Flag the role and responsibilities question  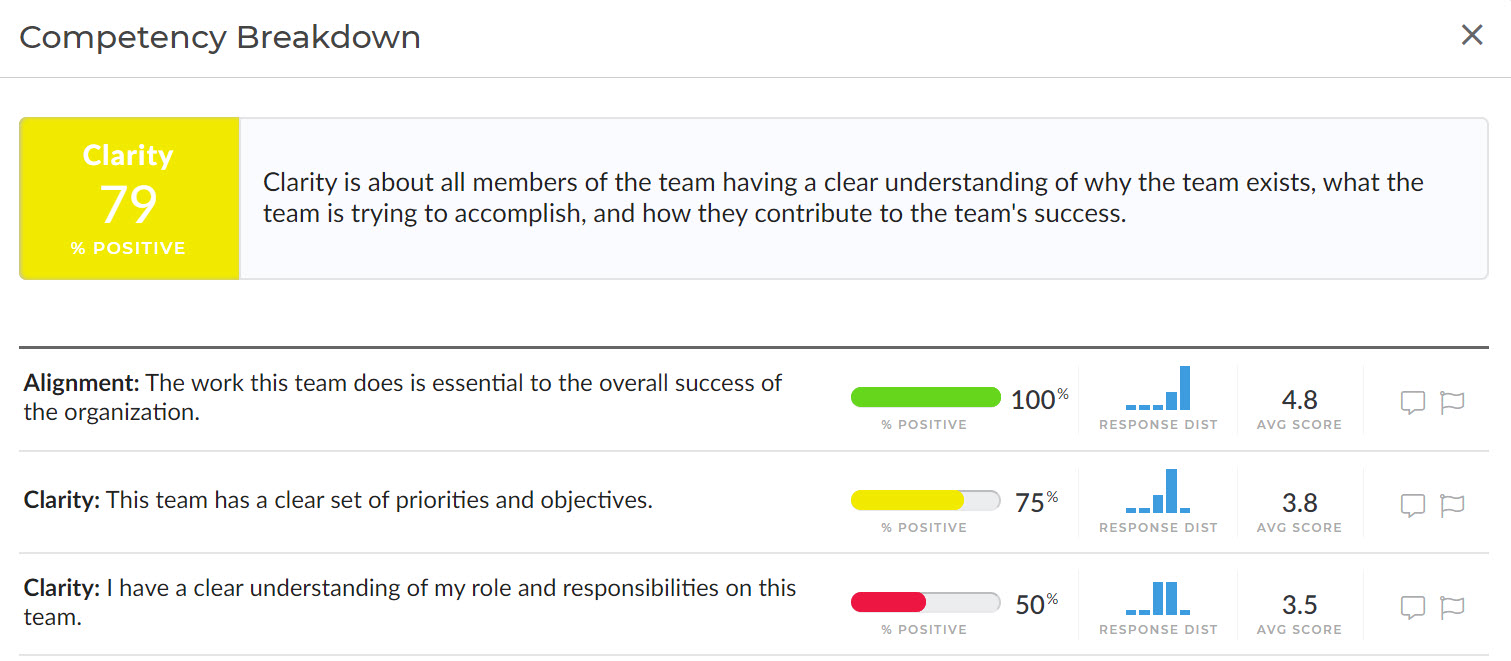pos(1452,607)
